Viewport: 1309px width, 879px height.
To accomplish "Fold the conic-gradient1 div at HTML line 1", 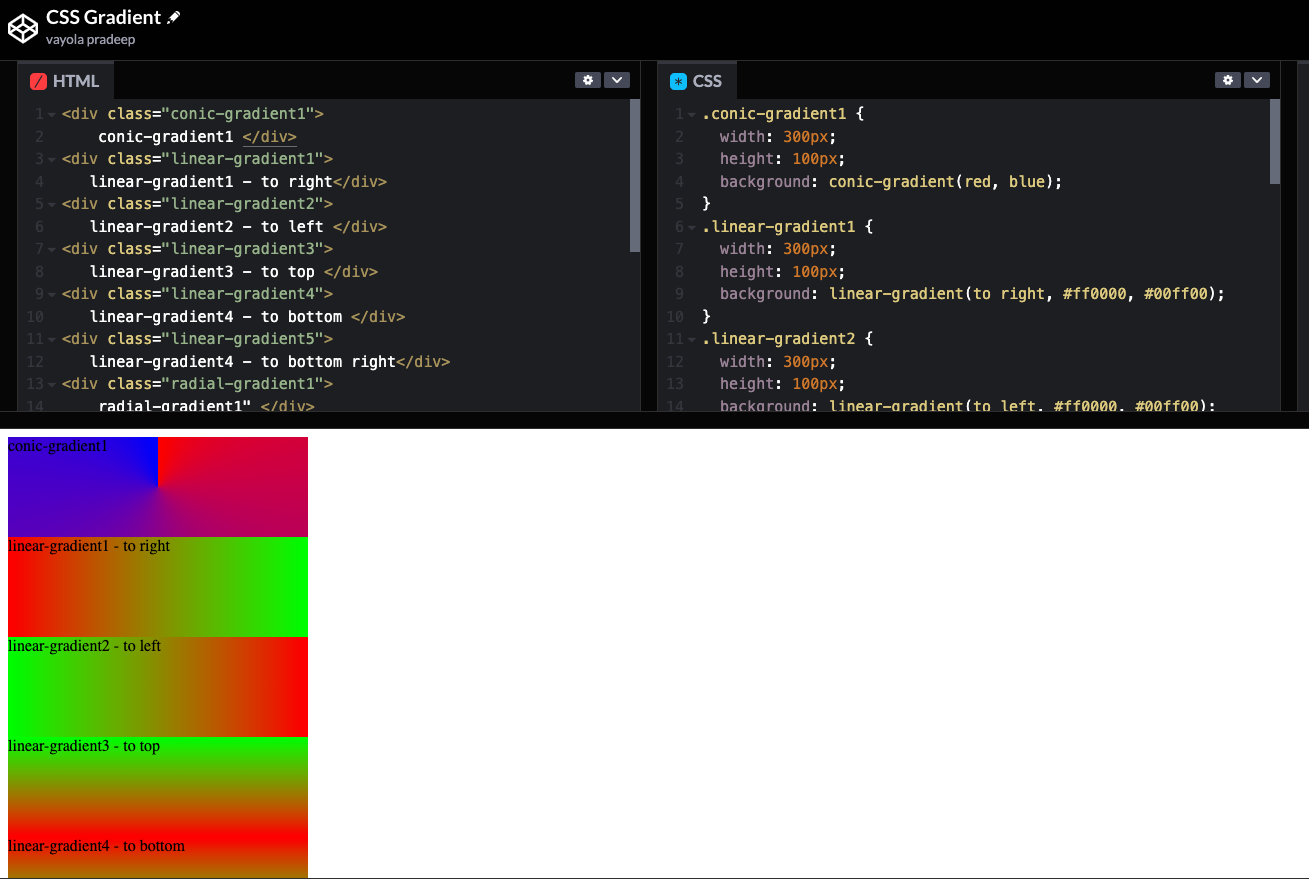I will tap(51, 115).
